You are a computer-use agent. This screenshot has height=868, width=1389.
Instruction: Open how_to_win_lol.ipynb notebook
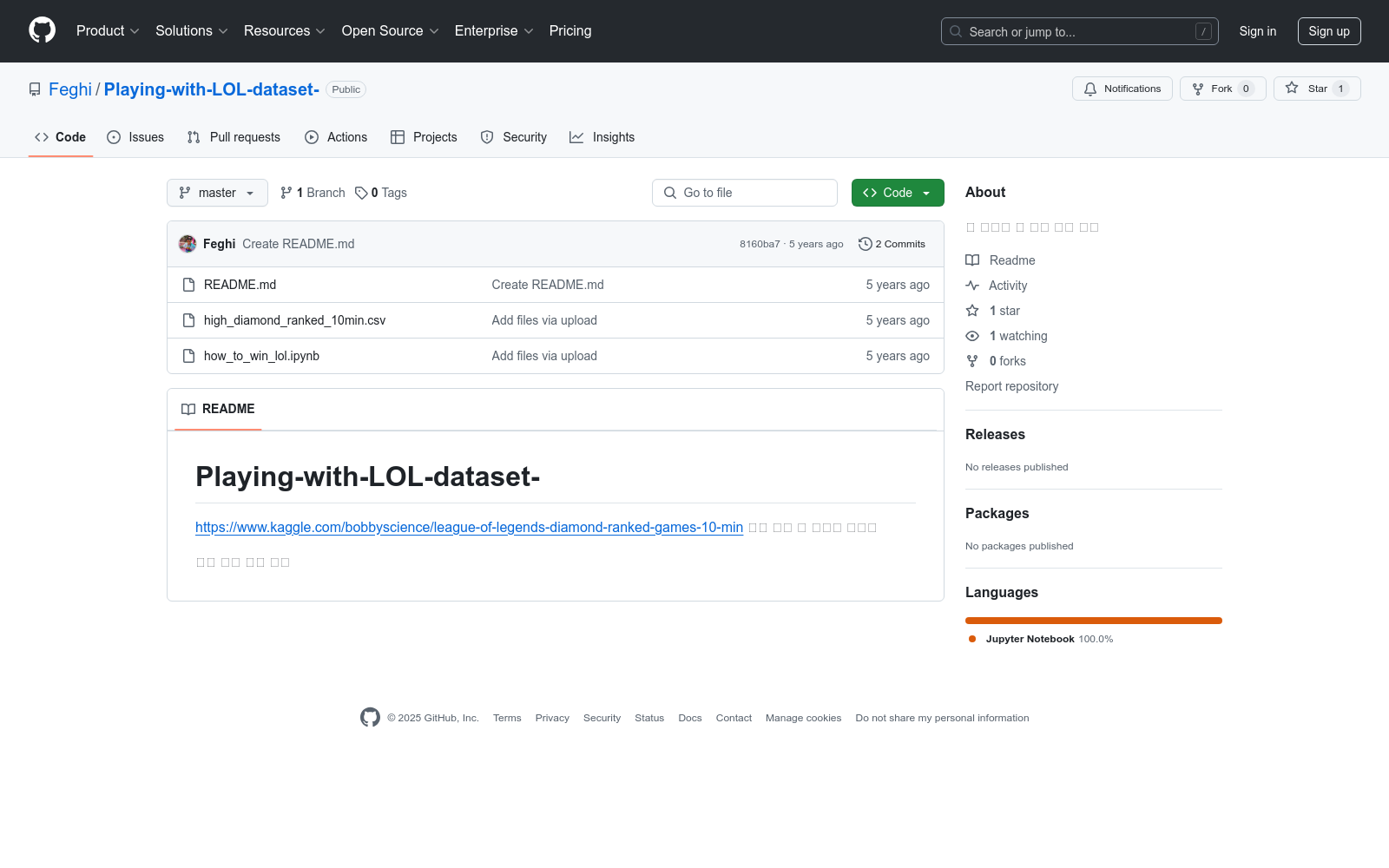click(261, 356)
